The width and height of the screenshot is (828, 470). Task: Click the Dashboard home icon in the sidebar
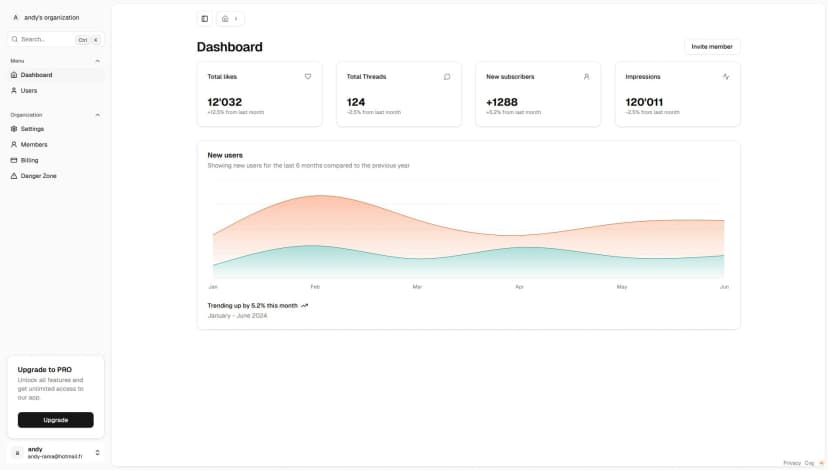[14, 75]
